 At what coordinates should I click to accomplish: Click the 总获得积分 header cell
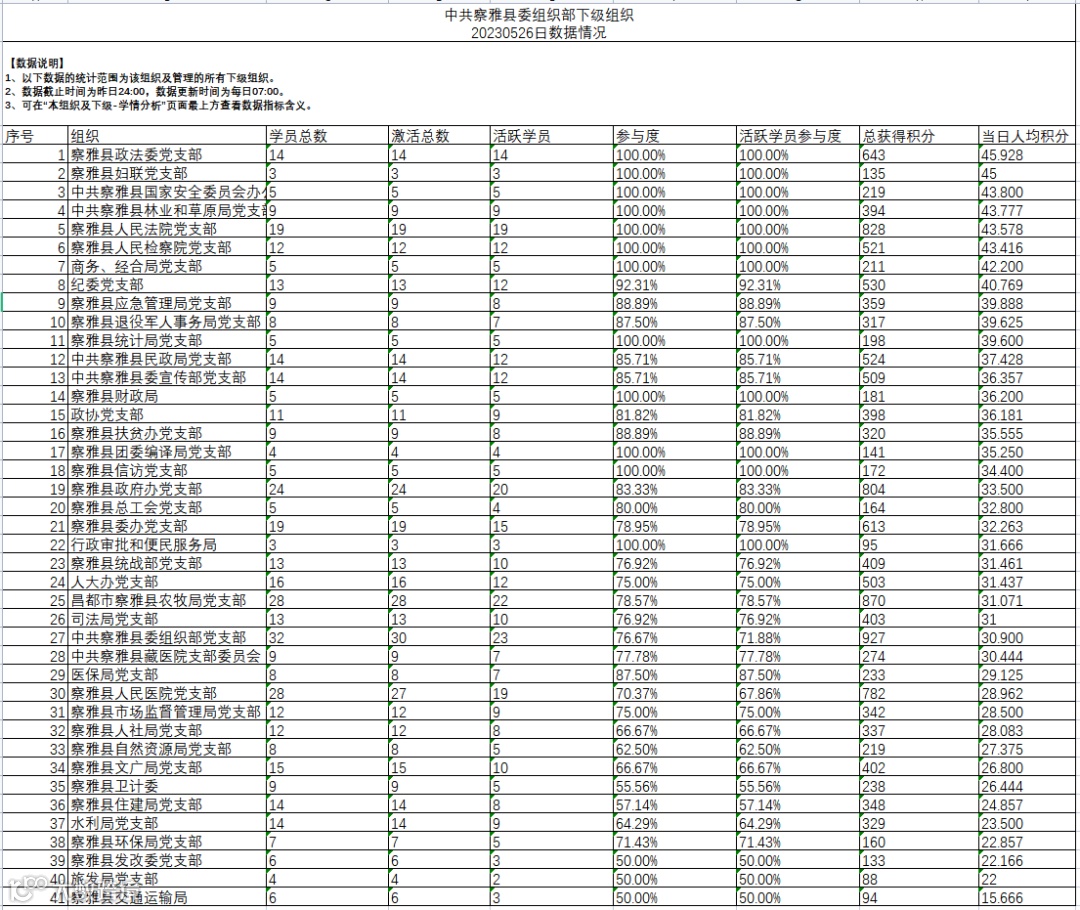click(920, 136)
